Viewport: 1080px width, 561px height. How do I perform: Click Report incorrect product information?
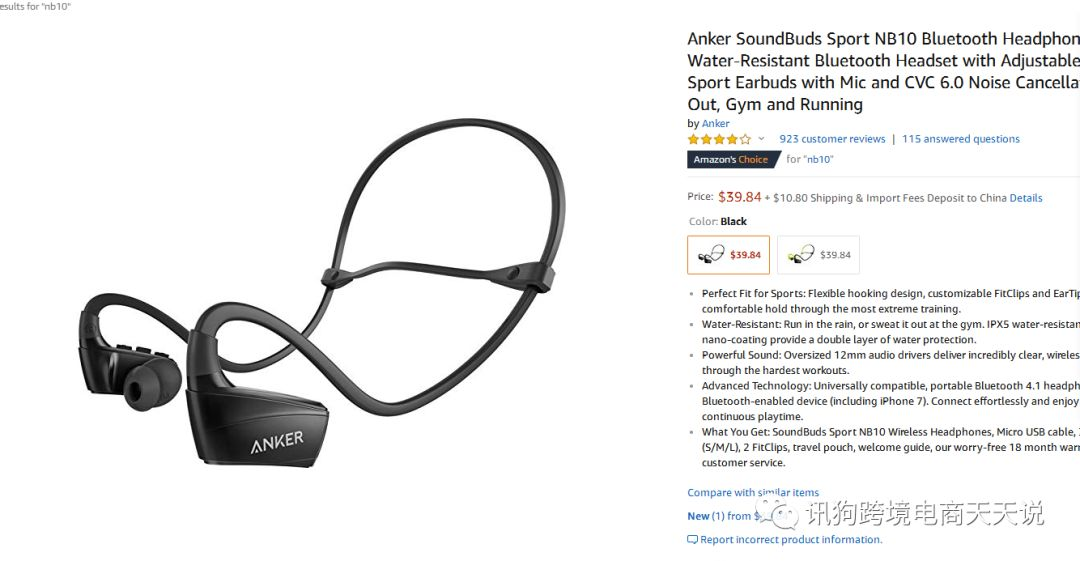coord(791,540)
